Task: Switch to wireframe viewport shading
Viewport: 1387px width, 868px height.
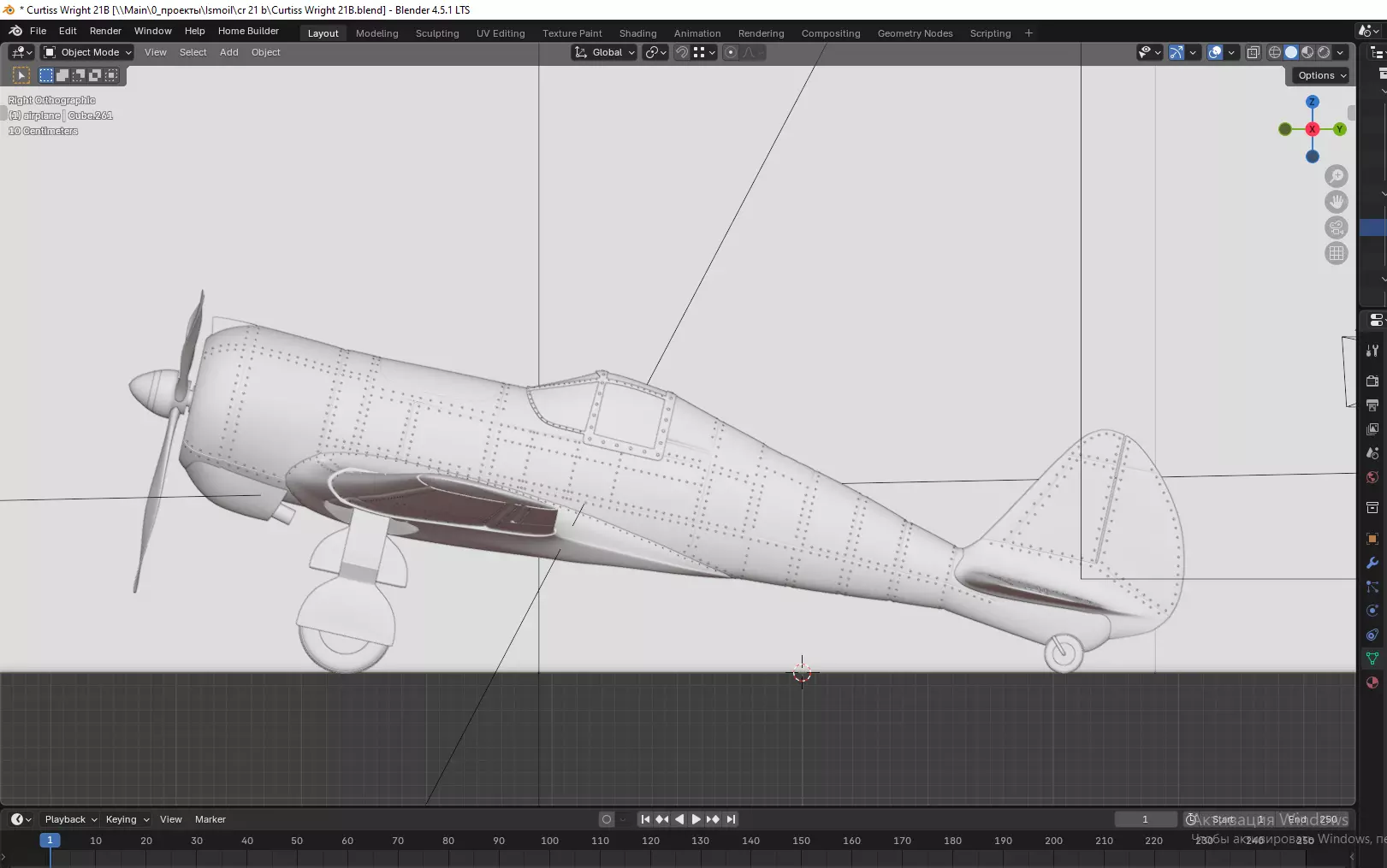Action: click(x=1275, y=52)
